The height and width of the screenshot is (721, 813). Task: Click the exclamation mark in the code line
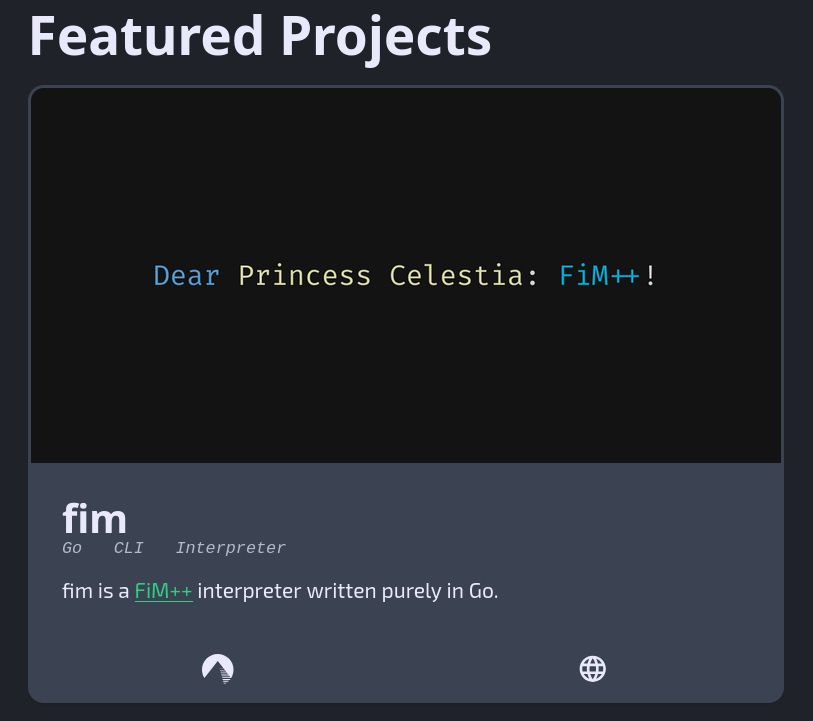(x=651, y=275)
